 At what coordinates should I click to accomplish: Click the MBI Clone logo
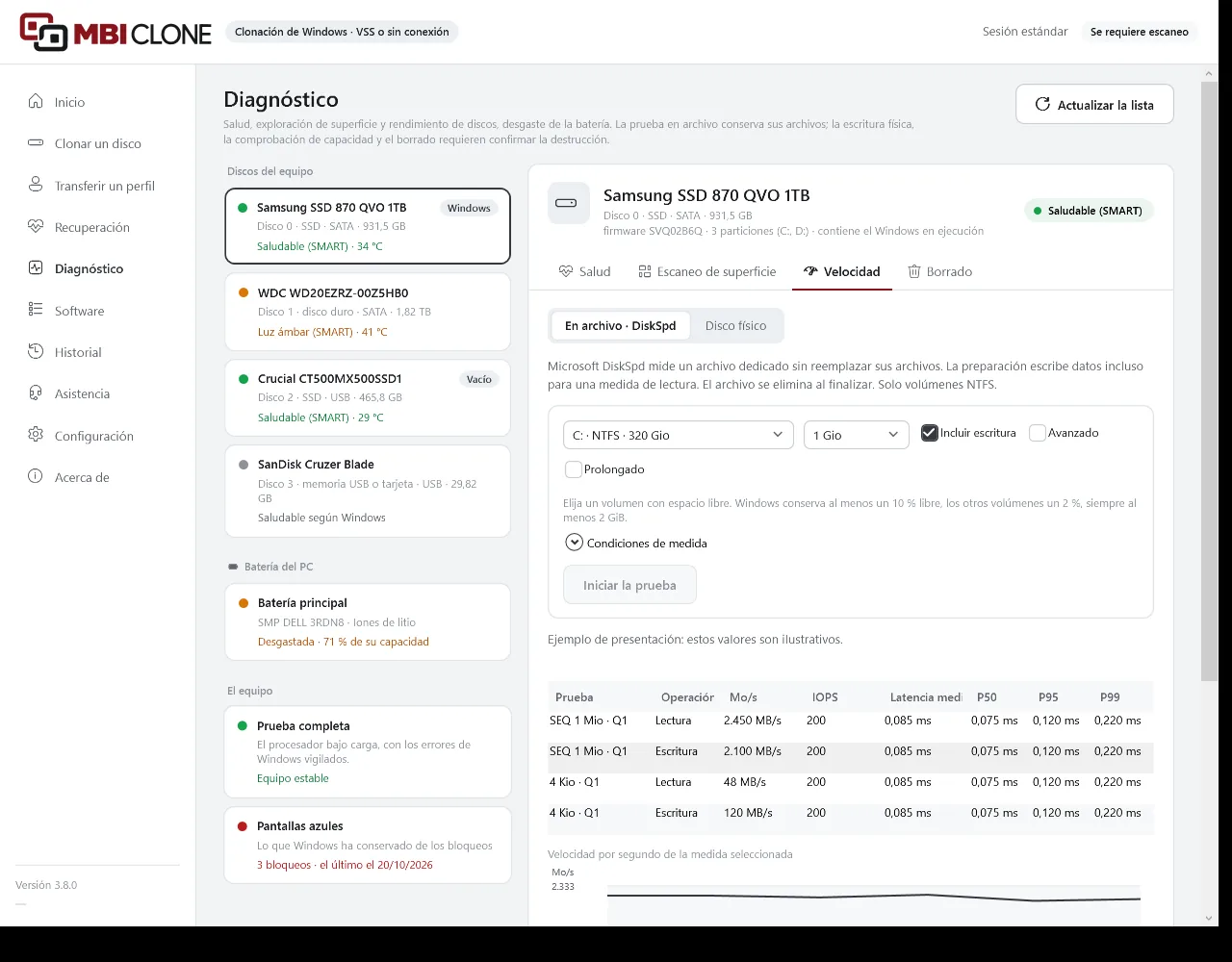tap(115, 32)
